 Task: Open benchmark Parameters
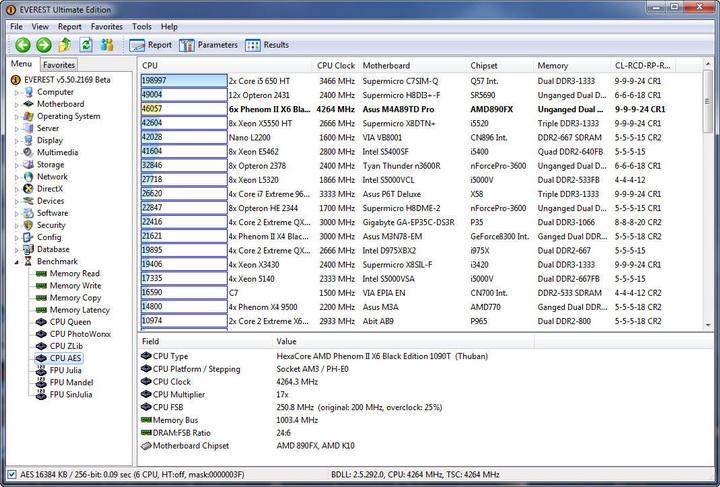(208, 45)
